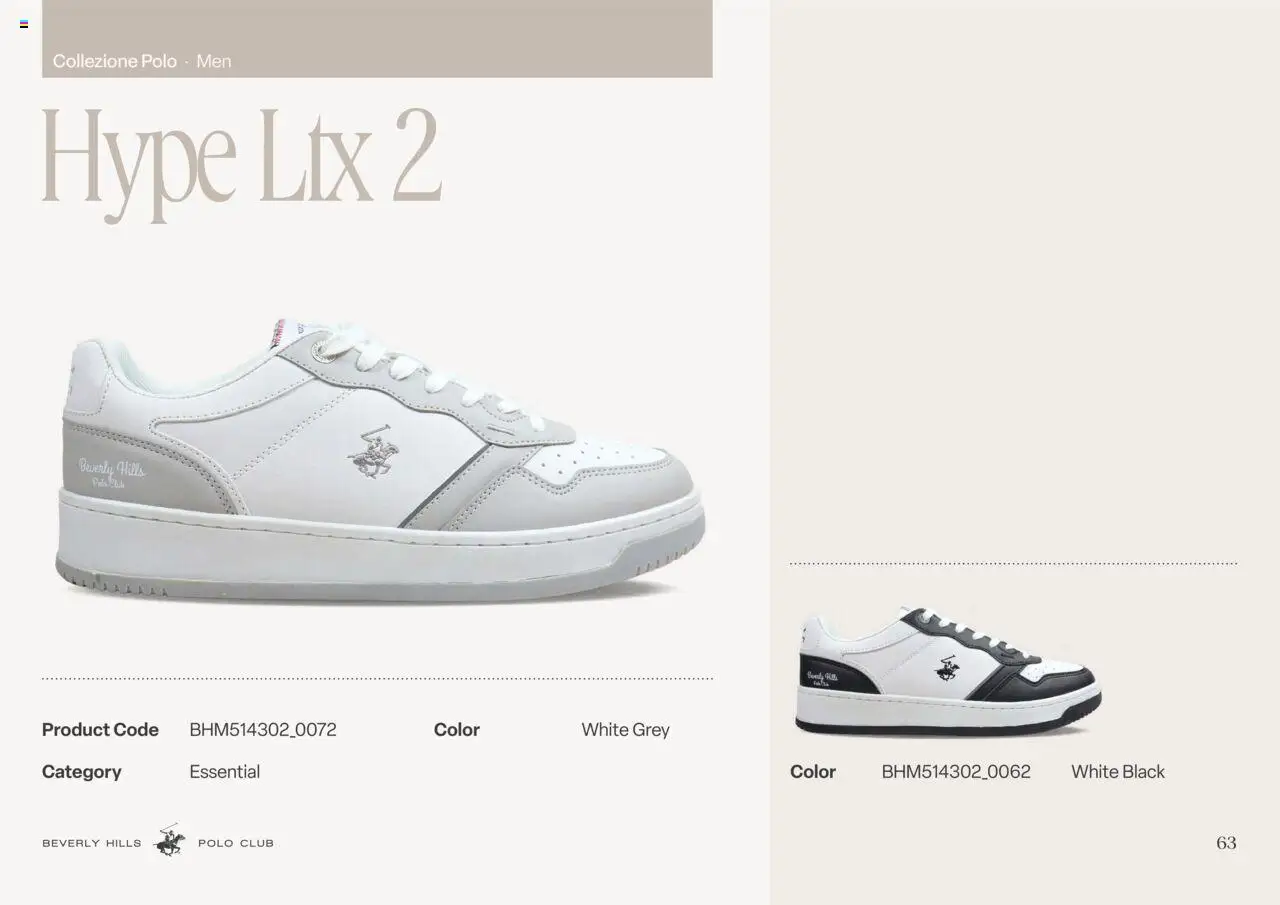Click the Beverly Hills script on grey heel
Screen dimensions: 1280x905
111,472
